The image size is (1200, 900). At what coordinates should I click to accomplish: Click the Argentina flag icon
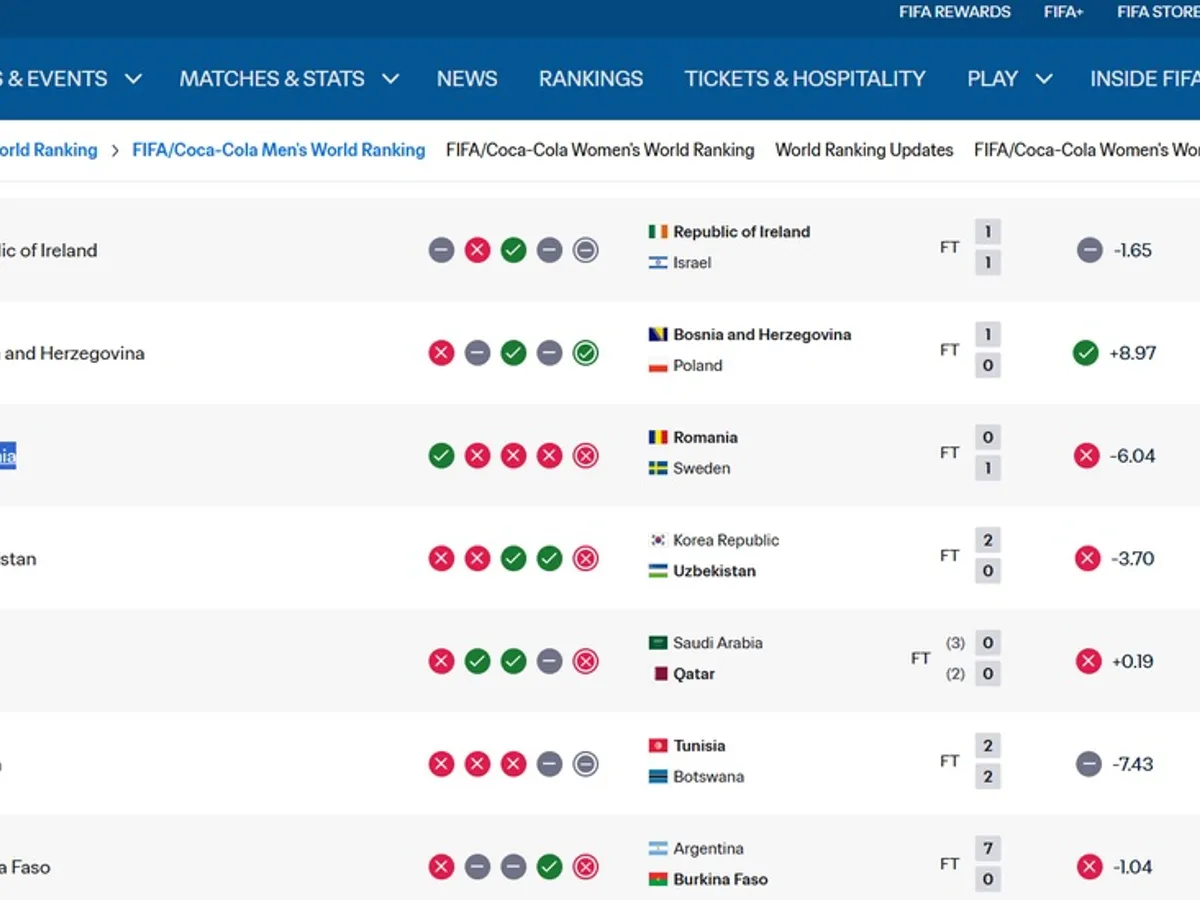[x=657, y=849]
